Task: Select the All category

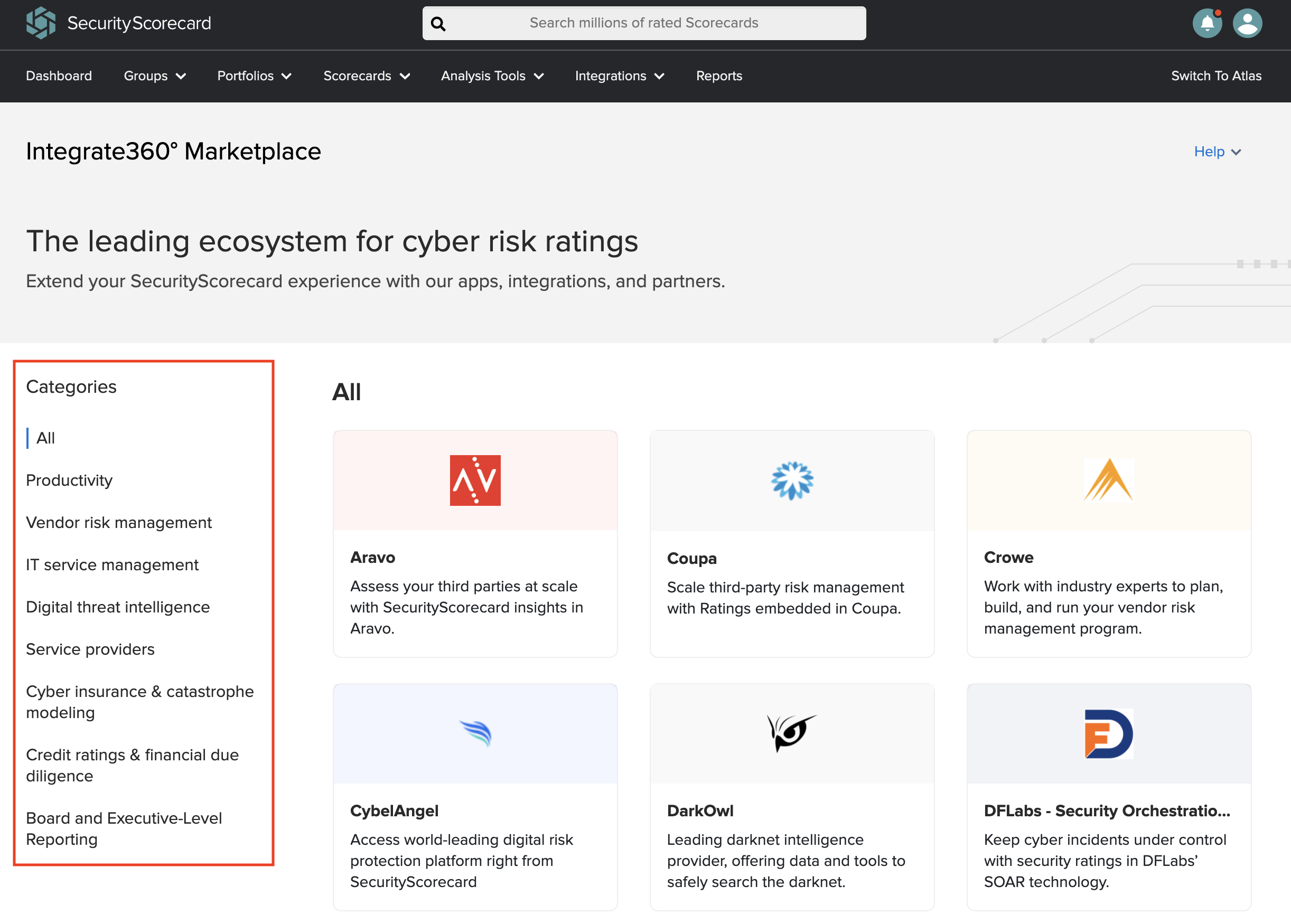Action: (45, 438)
